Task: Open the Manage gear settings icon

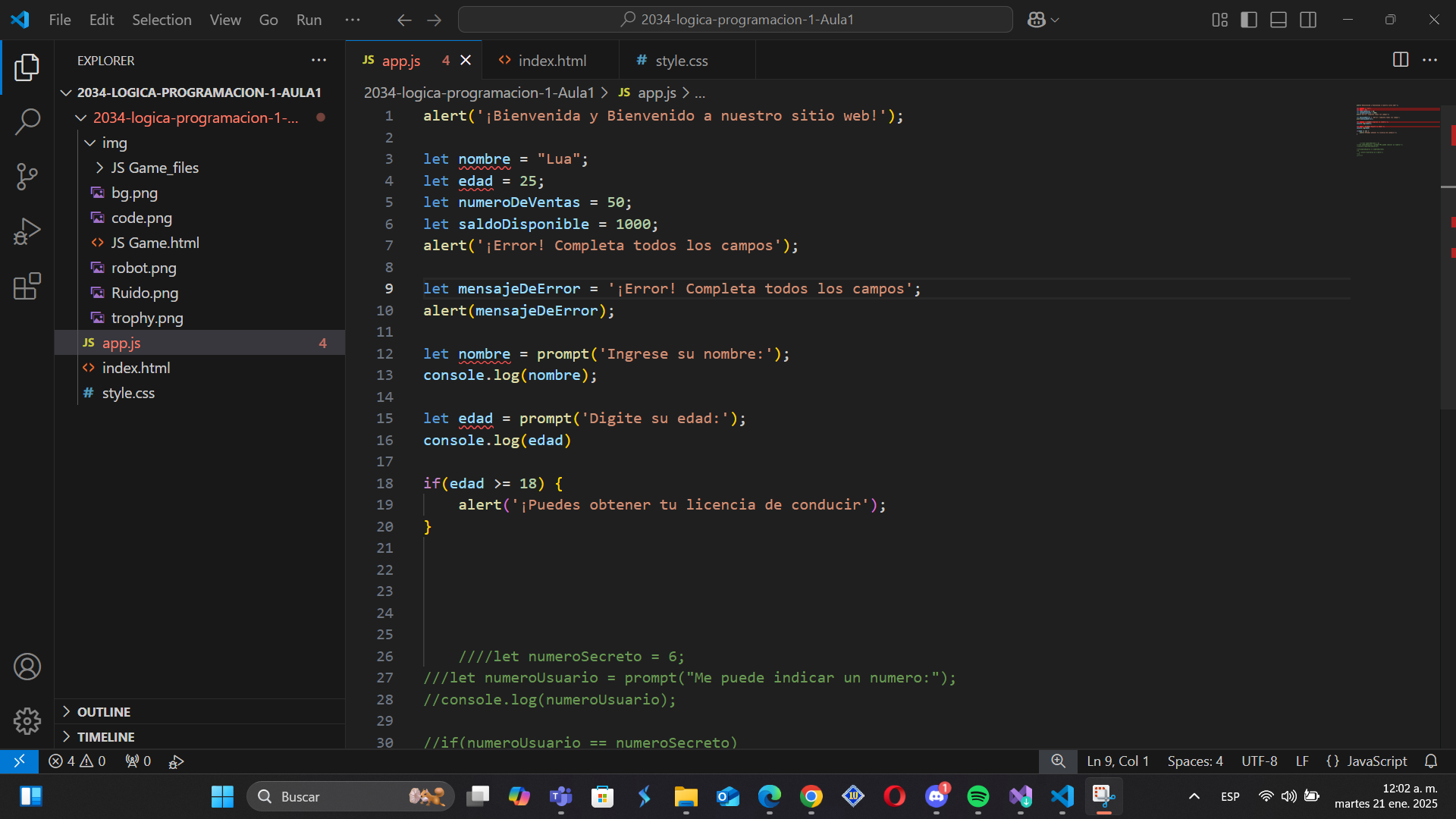Action: [x=27, y=721]
